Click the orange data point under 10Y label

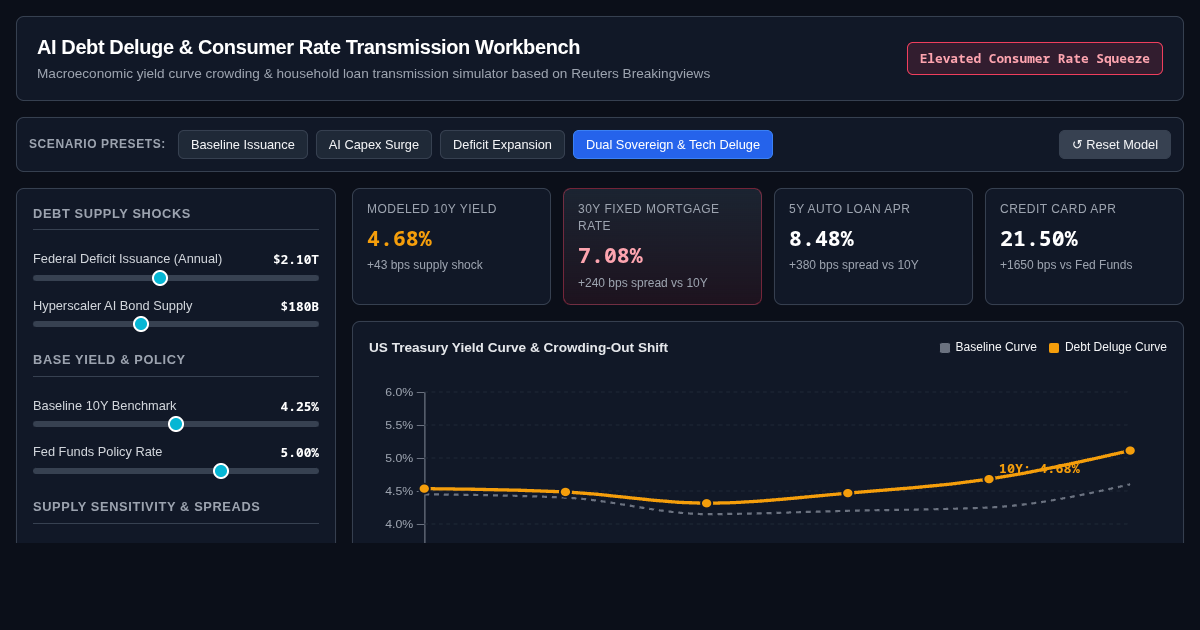[989, 479]
